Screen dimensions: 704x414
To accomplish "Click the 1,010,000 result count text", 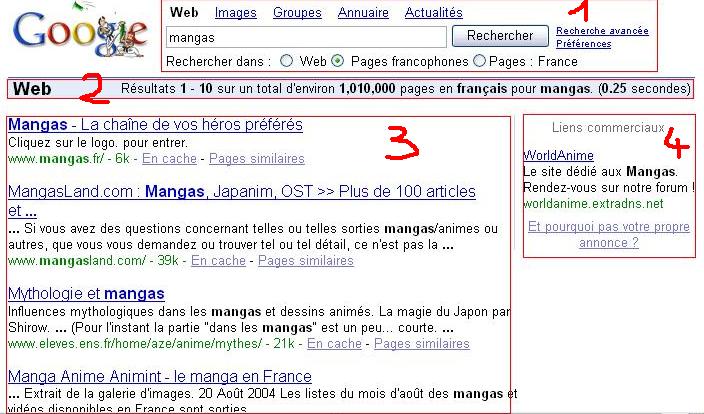I will pyautogui.click(x=367, y=88).
